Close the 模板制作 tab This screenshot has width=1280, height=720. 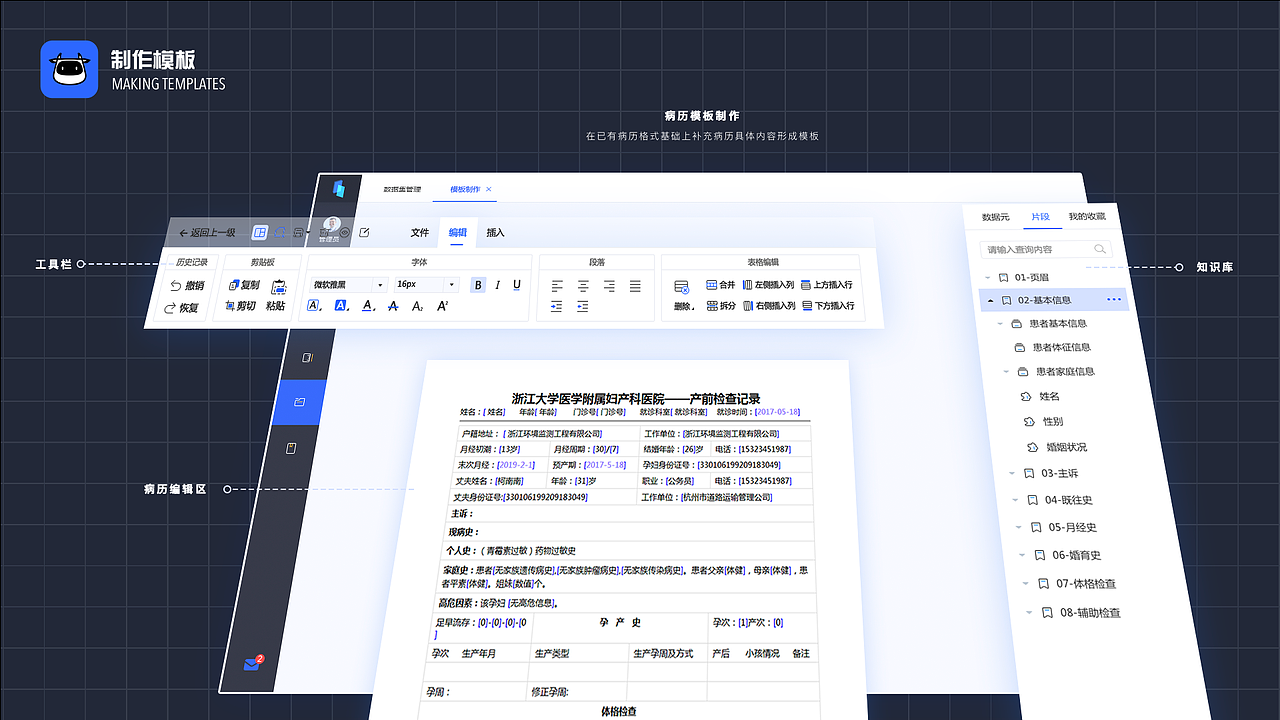(x=489, y=189)
